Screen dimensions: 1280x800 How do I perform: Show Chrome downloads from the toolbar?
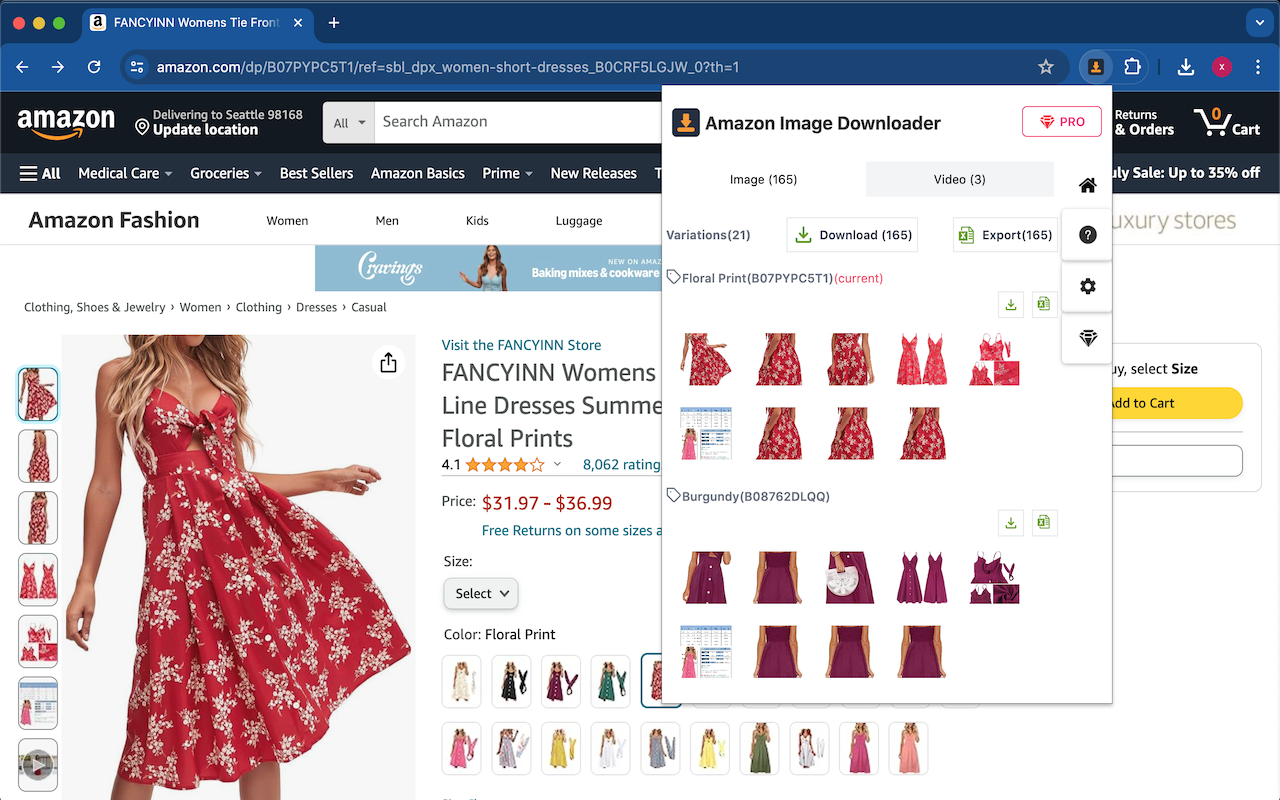[1185, 67]
